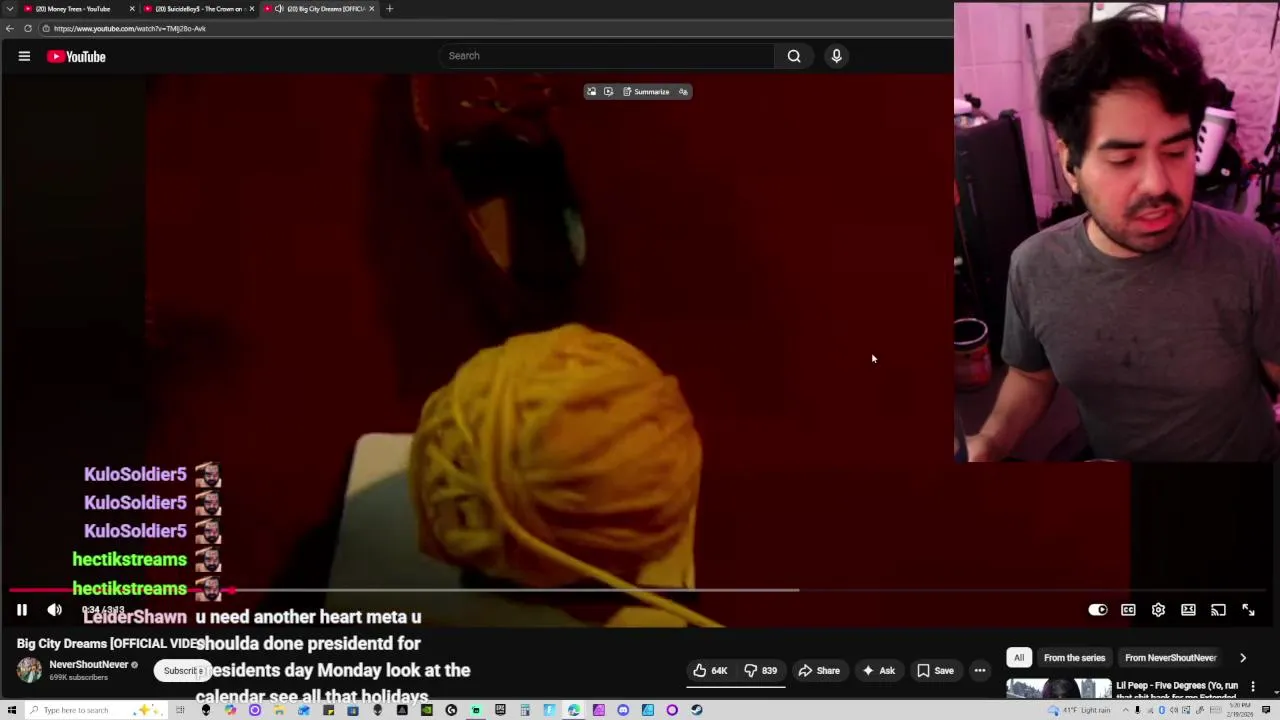Toggle the autoplay switch in player
Screen dimensions: 1280x720
tap(1098, 610)
